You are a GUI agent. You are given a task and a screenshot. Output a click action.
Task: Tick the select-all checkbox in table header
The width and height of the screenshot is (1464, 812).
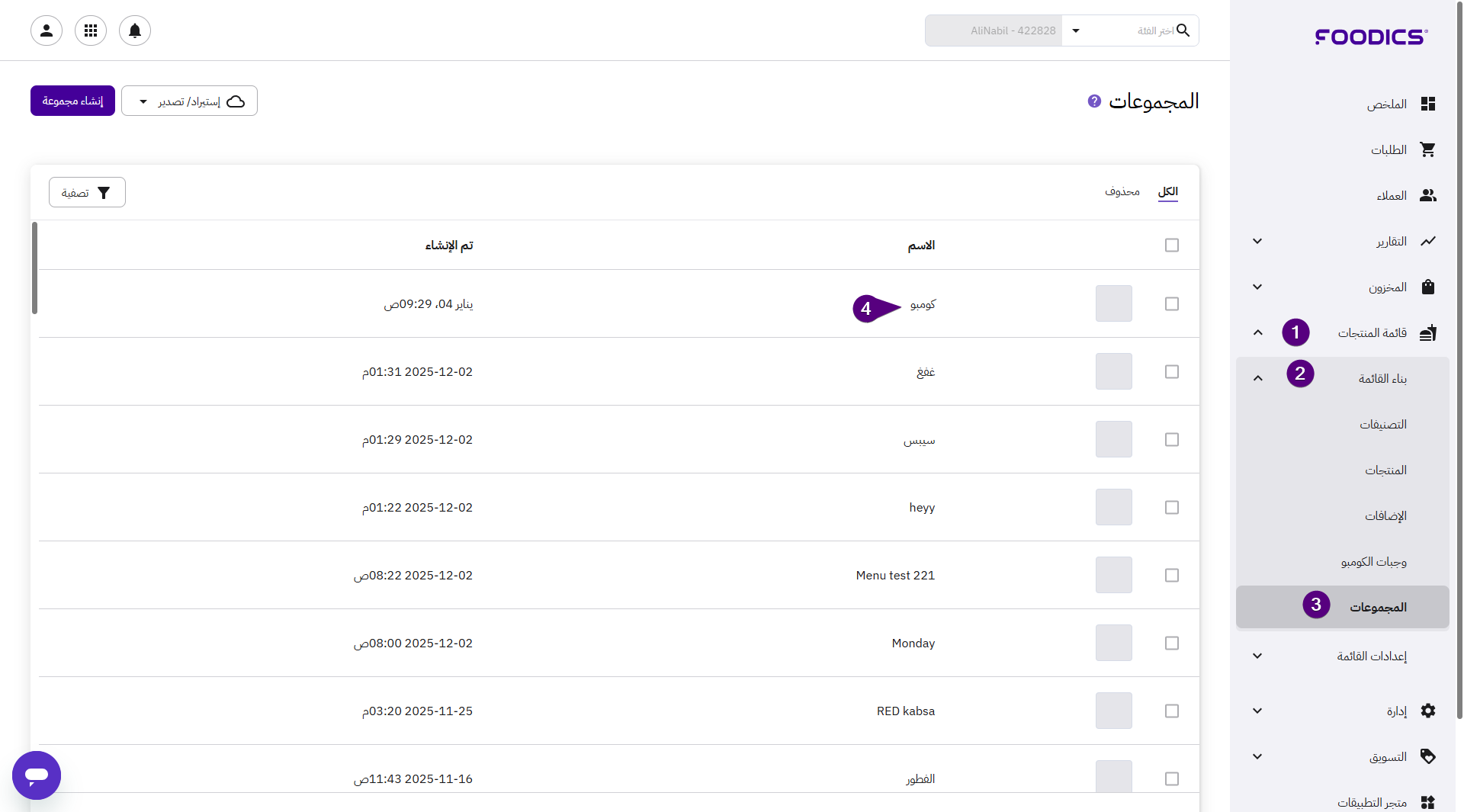tap(1172, 246)
